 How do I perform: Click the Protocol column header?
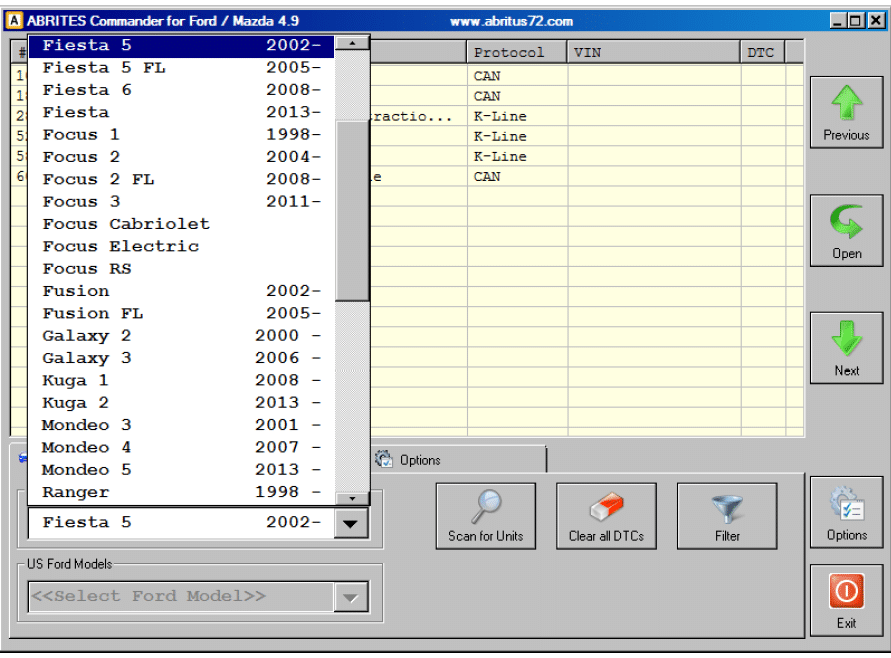click(509, 52)
